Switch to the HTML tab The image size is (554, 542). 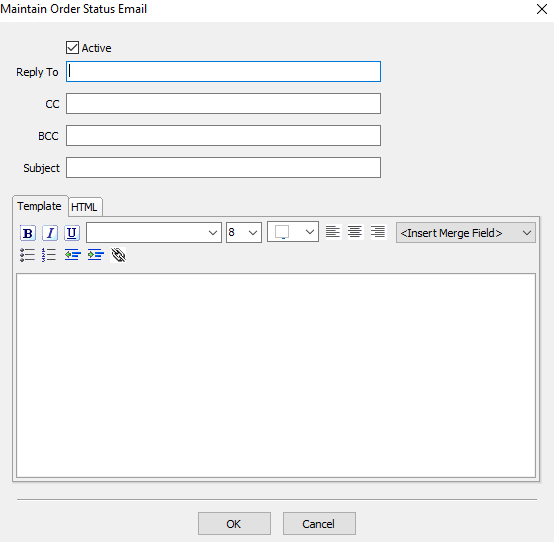(x=84, y=207)
